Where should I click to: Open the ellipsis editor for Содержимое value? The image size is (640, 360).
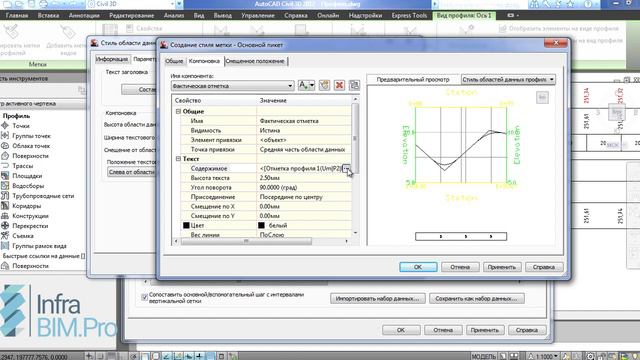click(346, 168)
